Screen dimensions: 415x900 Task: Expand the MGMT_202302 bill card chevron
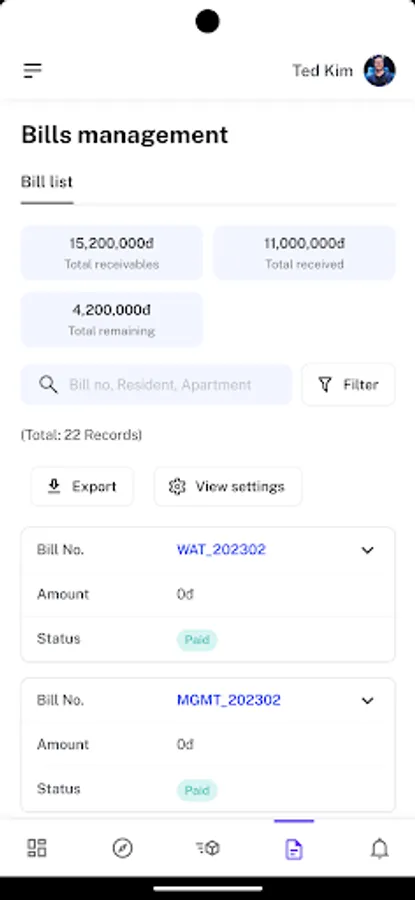click(367, 701)
